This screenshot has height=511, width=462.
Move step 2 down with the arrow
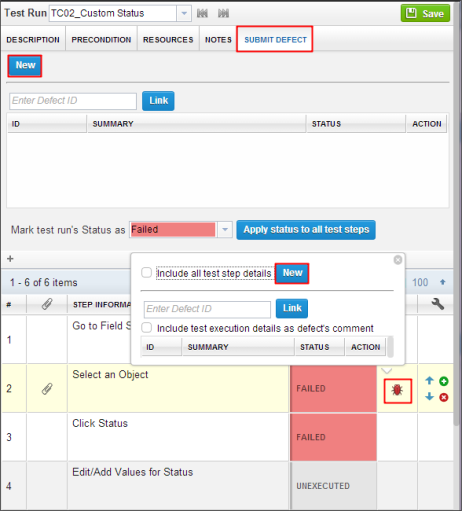pos(429,397)
